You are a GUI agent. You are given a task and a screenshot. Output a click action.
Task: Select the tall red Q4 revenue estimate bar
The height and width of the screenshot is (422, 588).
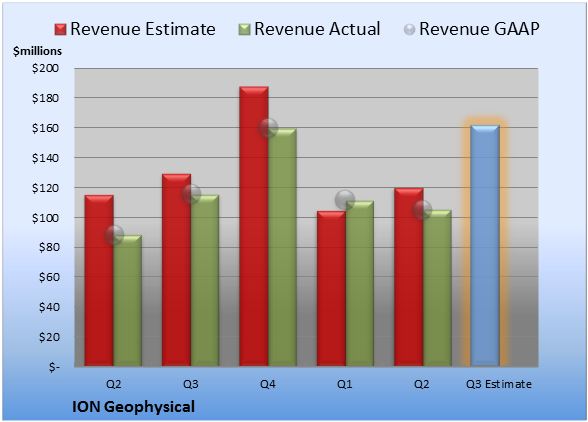tap(254, 226)
